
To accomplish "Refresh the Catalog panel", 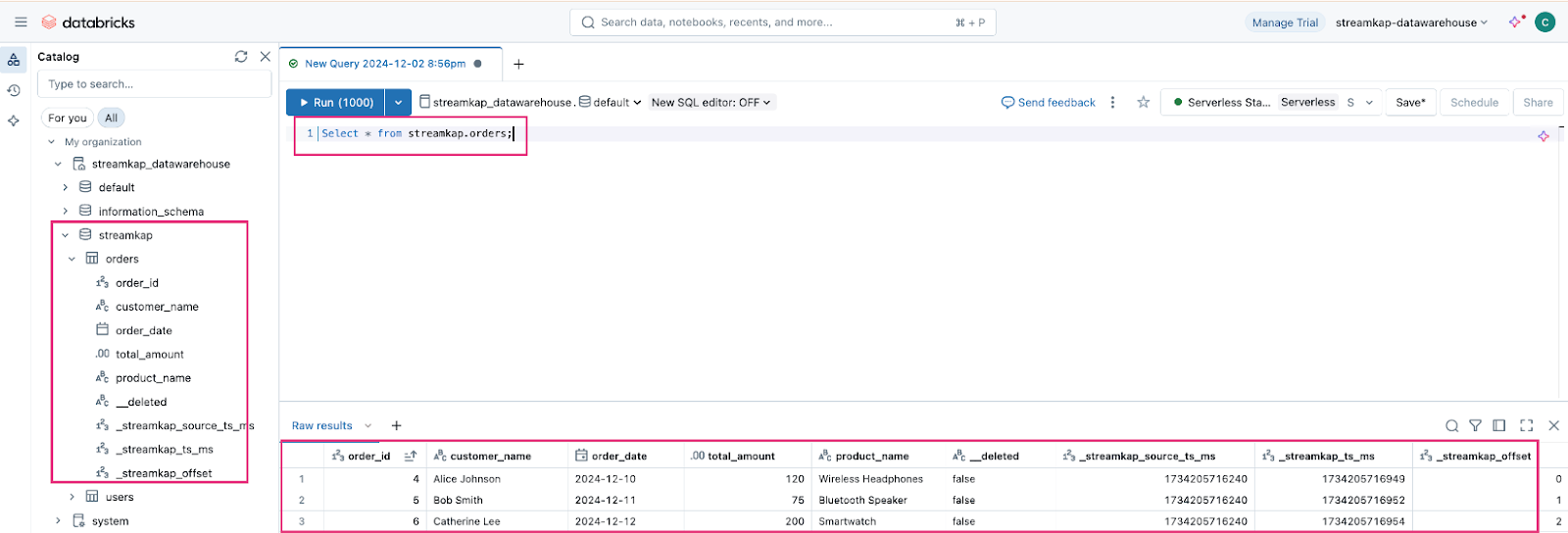I will pos(241,57).
